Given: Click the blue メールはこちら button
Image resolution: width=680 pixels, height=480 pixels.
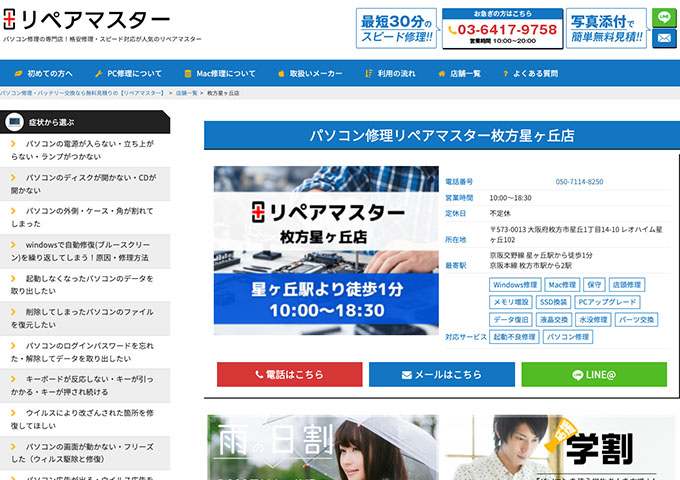Looking at the screenshot, I should pyautogui.click(x=442, y=374).
